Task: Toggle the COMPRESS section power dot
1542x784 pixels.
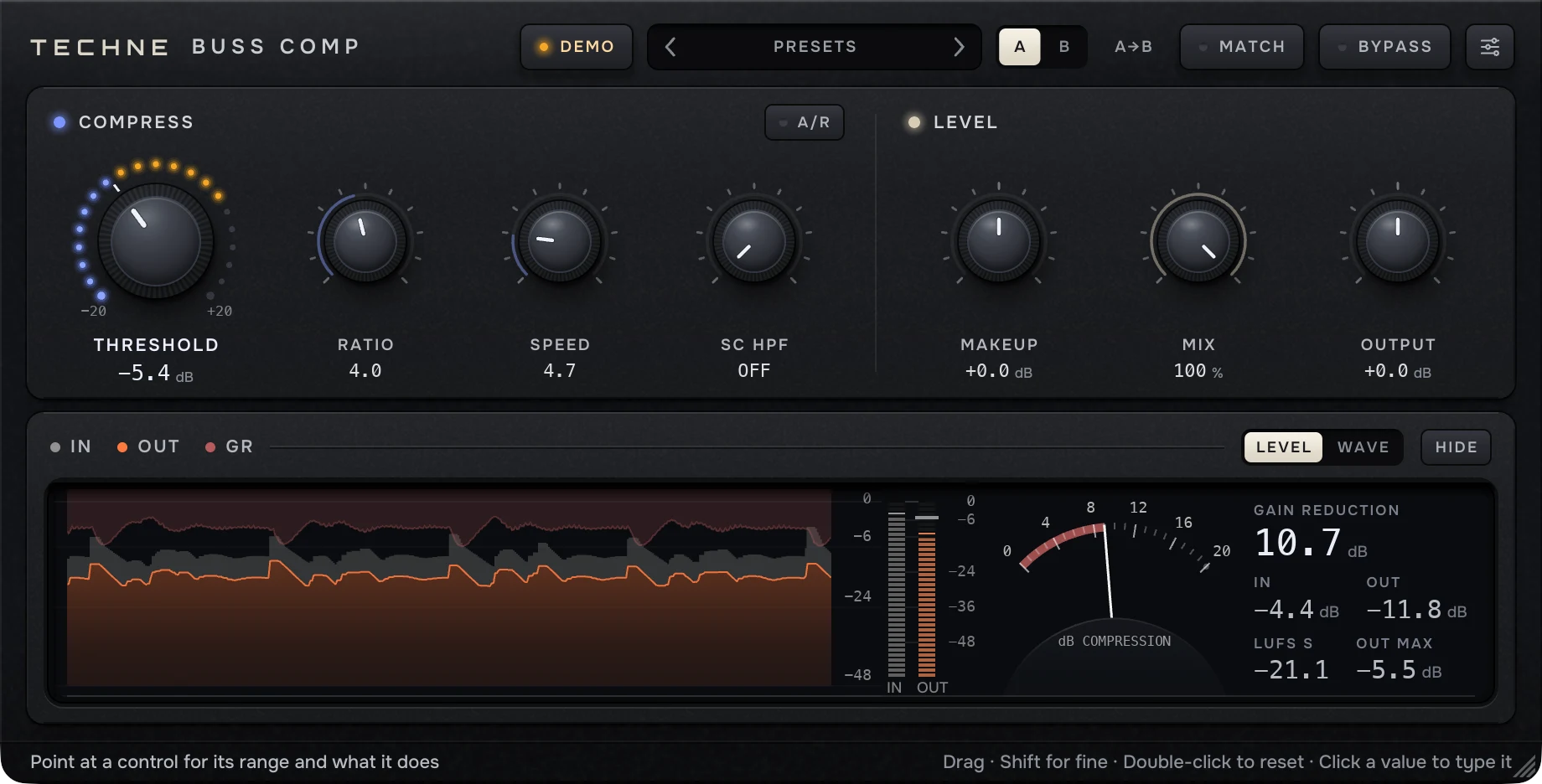Action: [60, 122]
